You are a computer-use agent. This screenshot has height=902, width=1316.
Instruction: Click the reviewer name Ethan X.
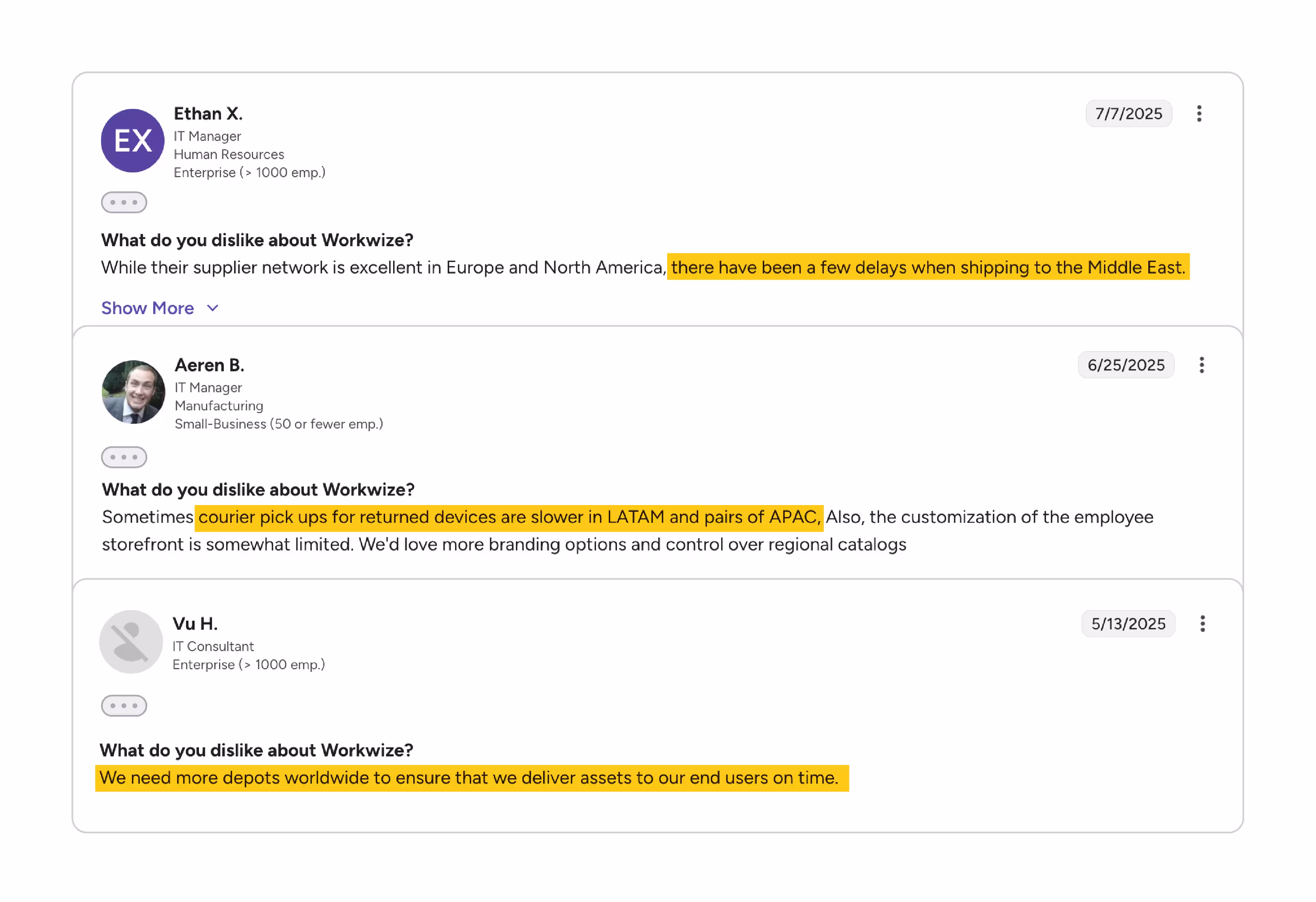tap(208, 114)
